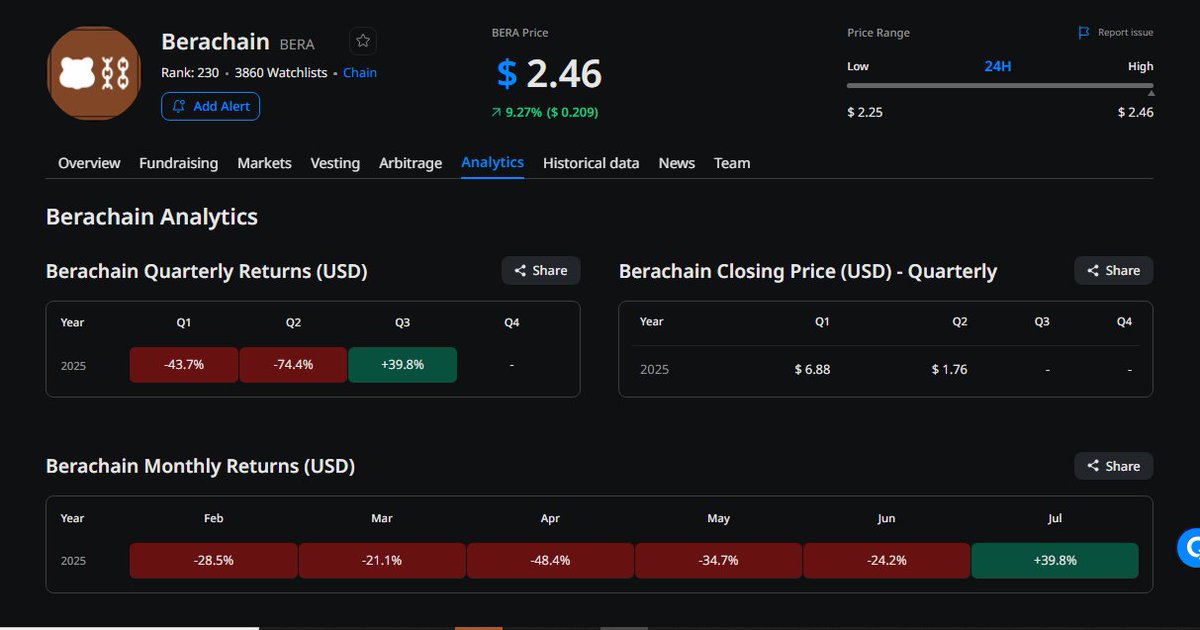This screenshot has width=1200, height=630.
Task: Click the 9.27% ($ 0.209) change
Action: click(x=545, y=112)
